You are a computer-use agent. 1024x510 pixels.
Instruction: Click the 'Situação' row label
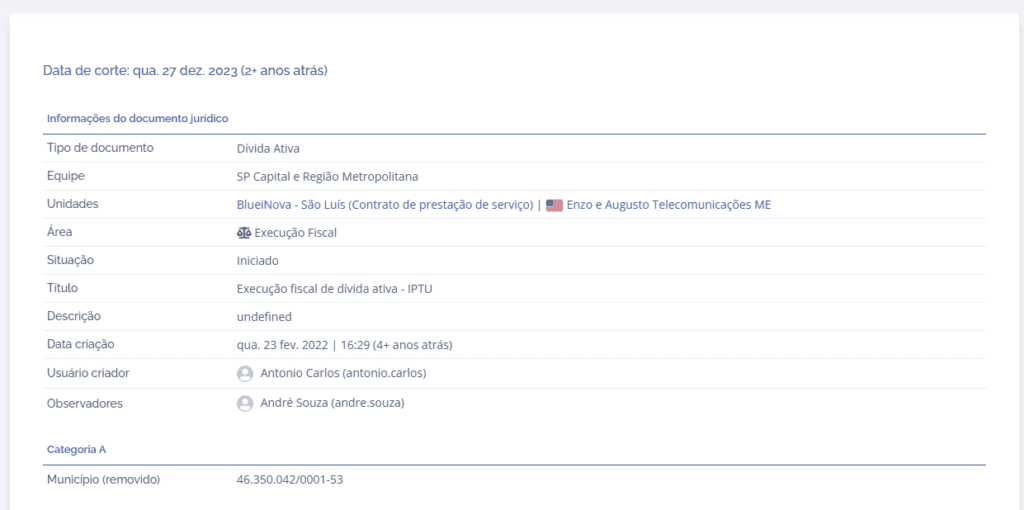pos(71,260)
